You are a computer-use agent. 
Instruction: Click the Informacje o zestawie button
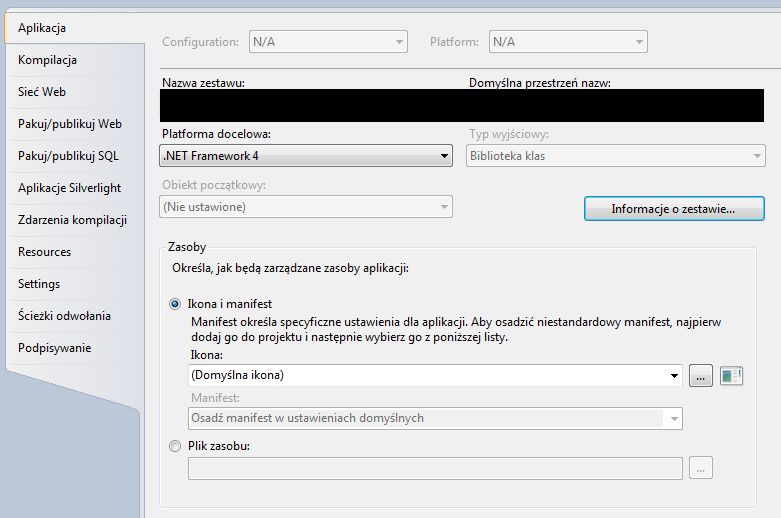[674, 209]
